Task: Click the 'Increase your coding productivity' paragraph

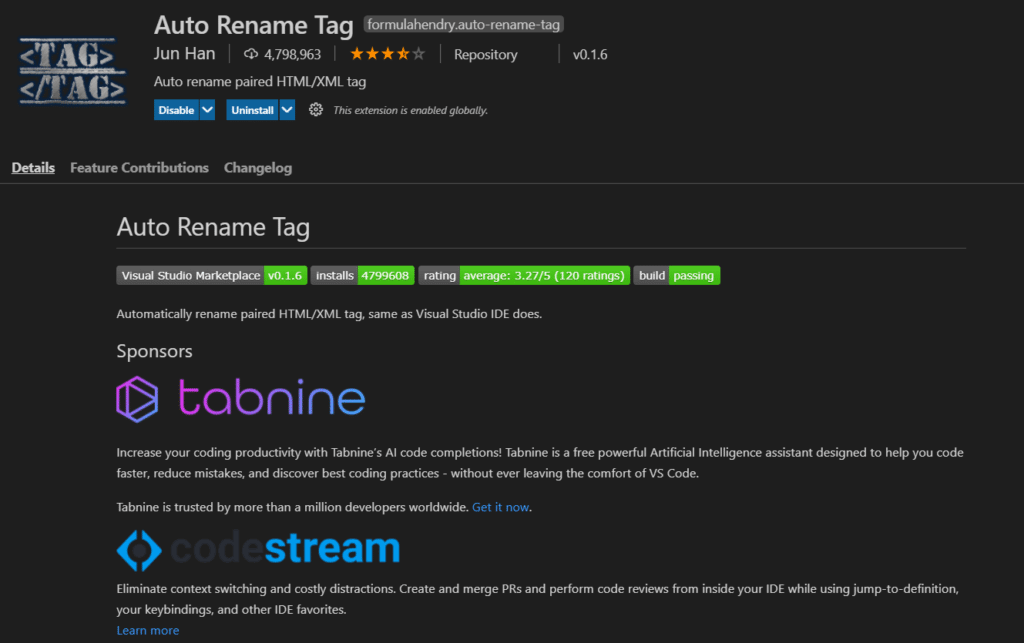Action: (x=540, y=463)
